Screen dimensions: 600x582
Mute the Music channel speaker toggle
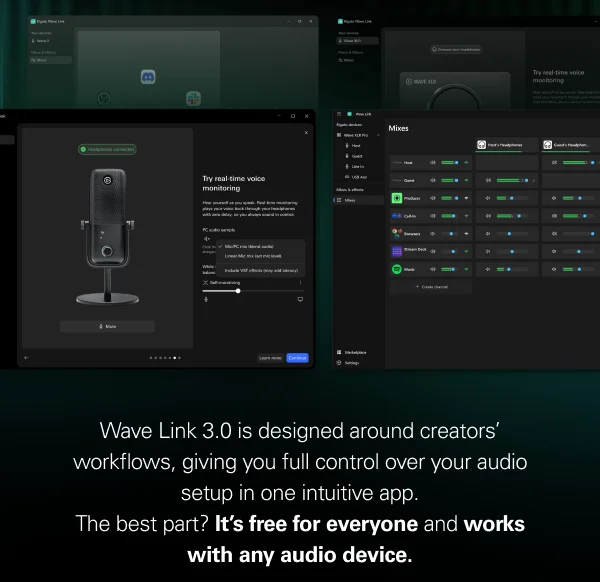click(x=433, y=269)
